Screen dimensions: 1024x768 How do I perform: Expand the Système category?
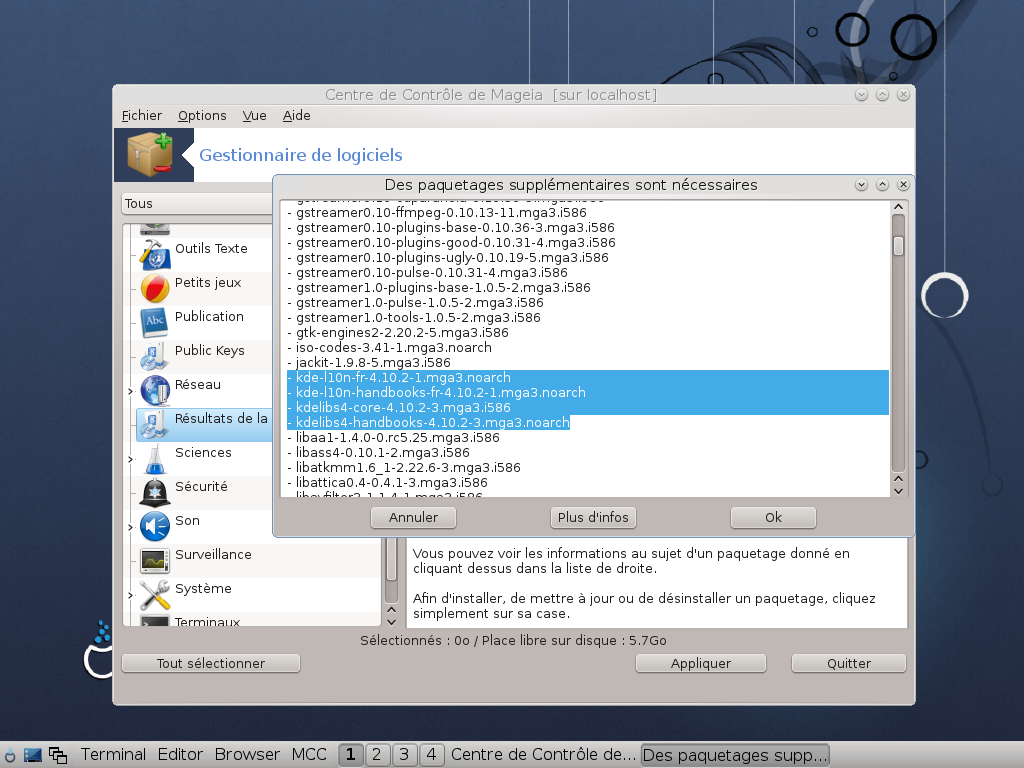[x=131, y=595]
